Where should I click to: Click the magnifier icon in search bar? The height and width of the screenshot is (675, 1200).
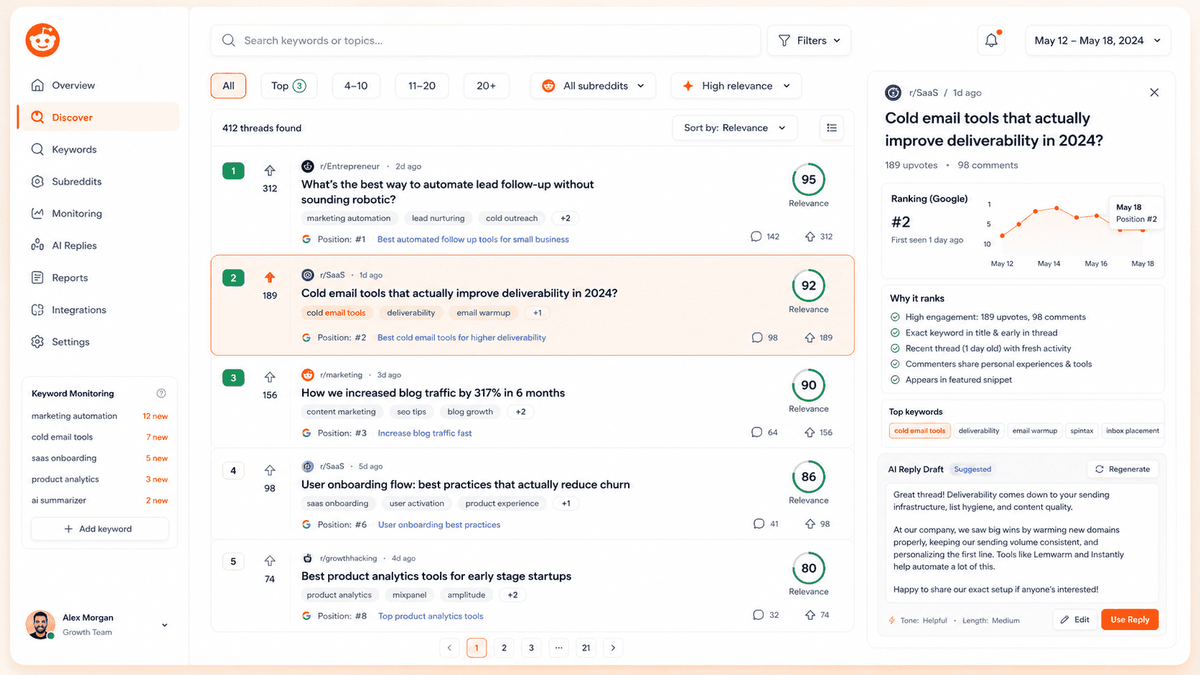point(229,41)
